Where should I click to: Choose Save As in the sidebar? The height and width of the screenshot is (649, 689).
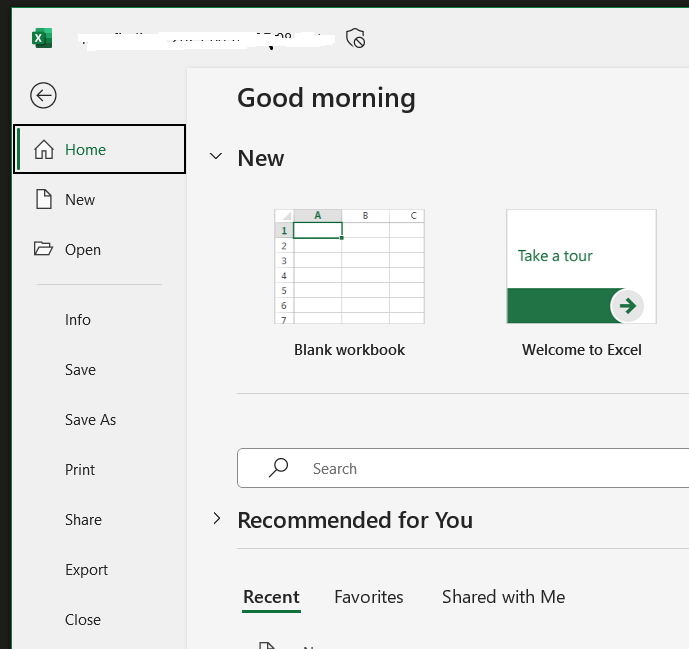point(90,420)
